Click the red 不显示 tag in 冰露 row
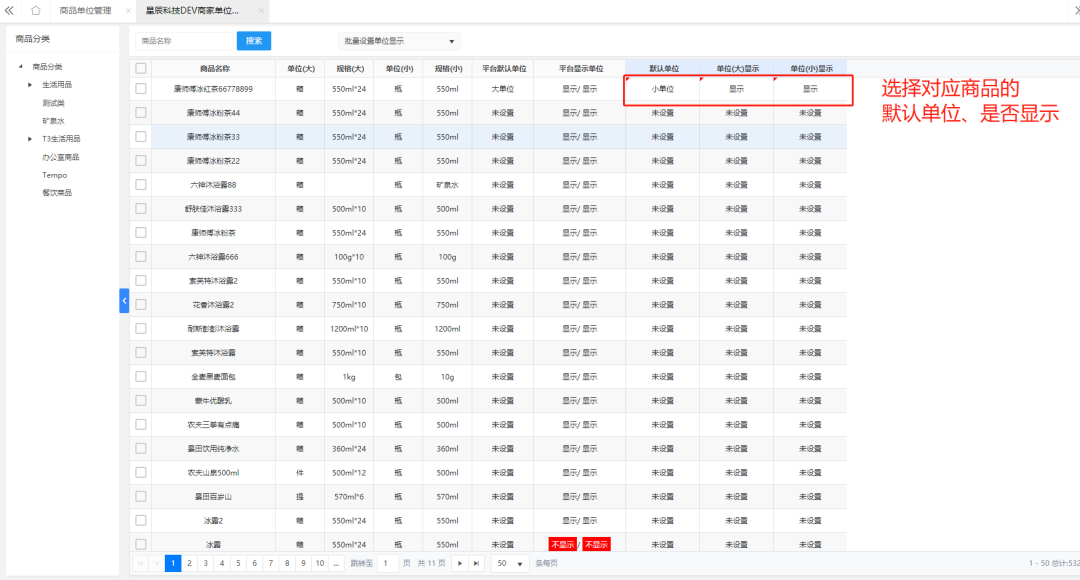The height and width of the screenshot is (580, 1080). coord(562,545)
